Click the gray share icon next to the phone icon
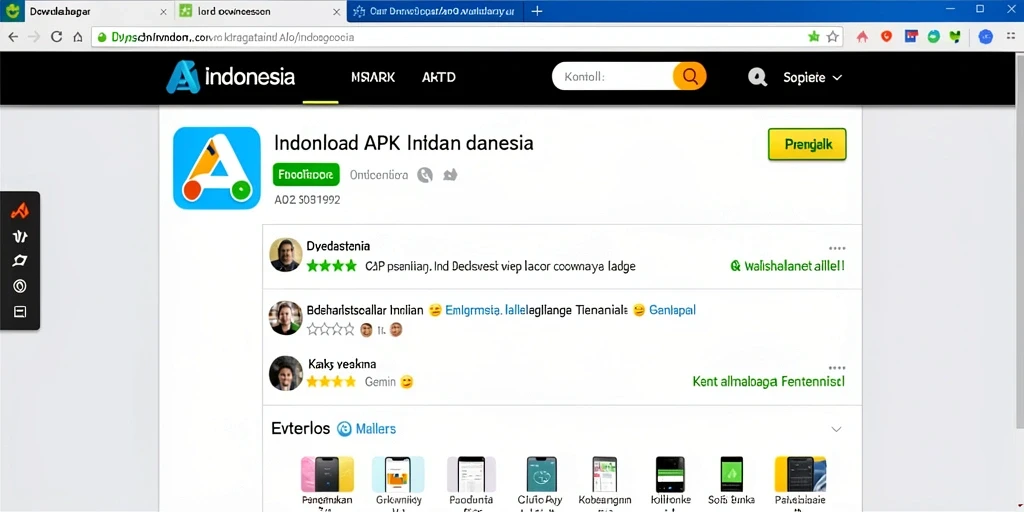 [451, 175]
